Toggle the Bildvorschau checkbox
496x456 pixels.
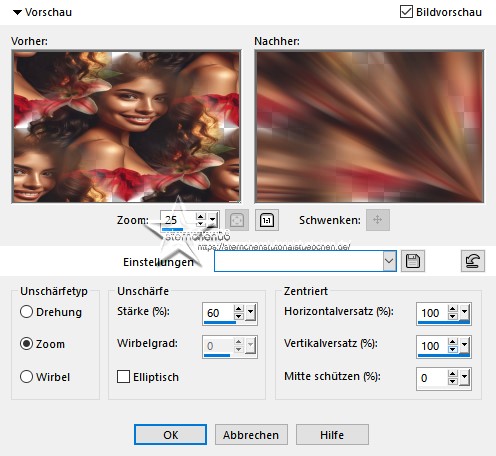point(406,12)
